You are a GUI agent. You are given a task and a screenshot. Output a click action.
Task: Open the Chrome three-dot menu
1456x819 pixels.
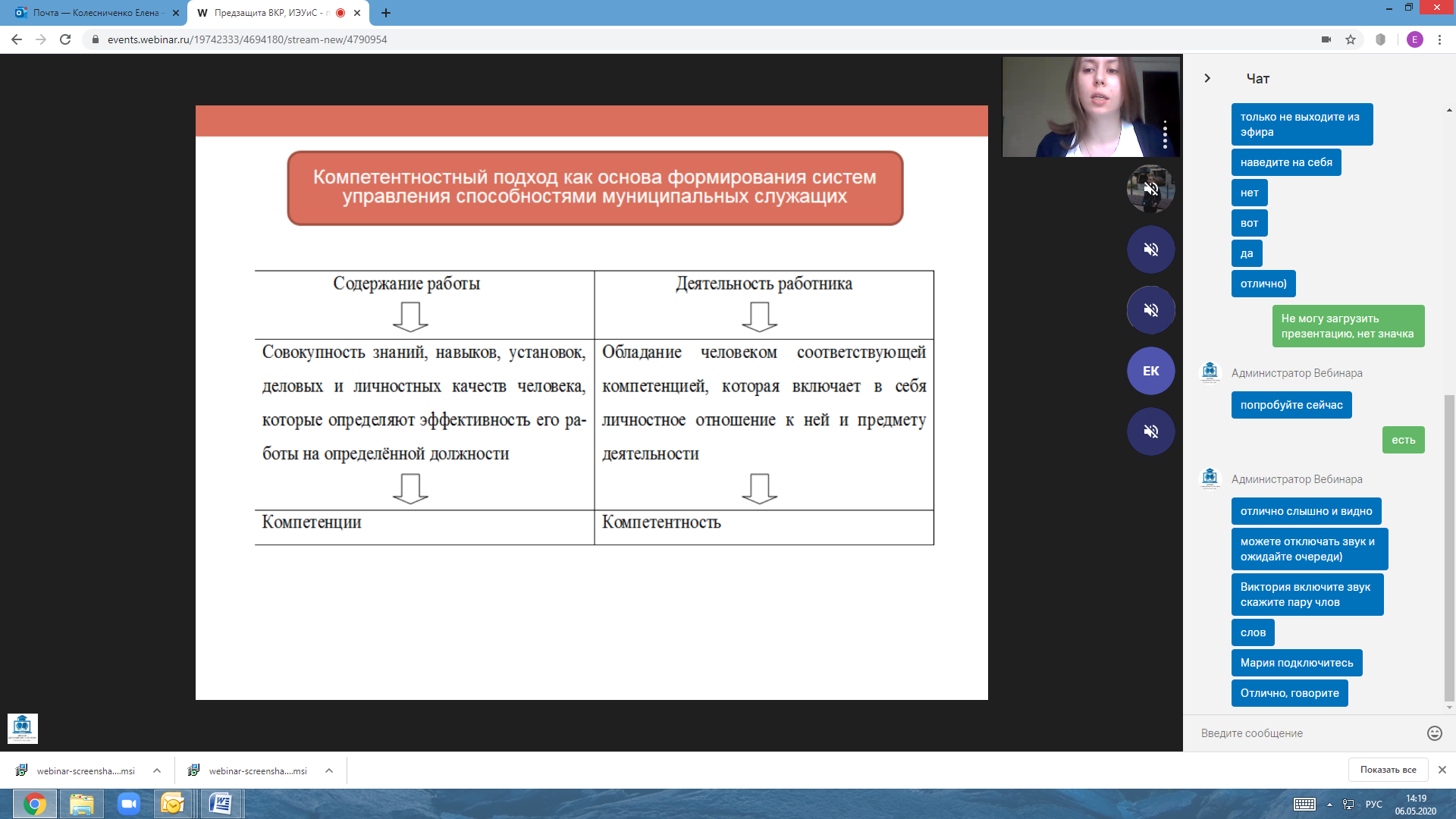pos(1439,39)
